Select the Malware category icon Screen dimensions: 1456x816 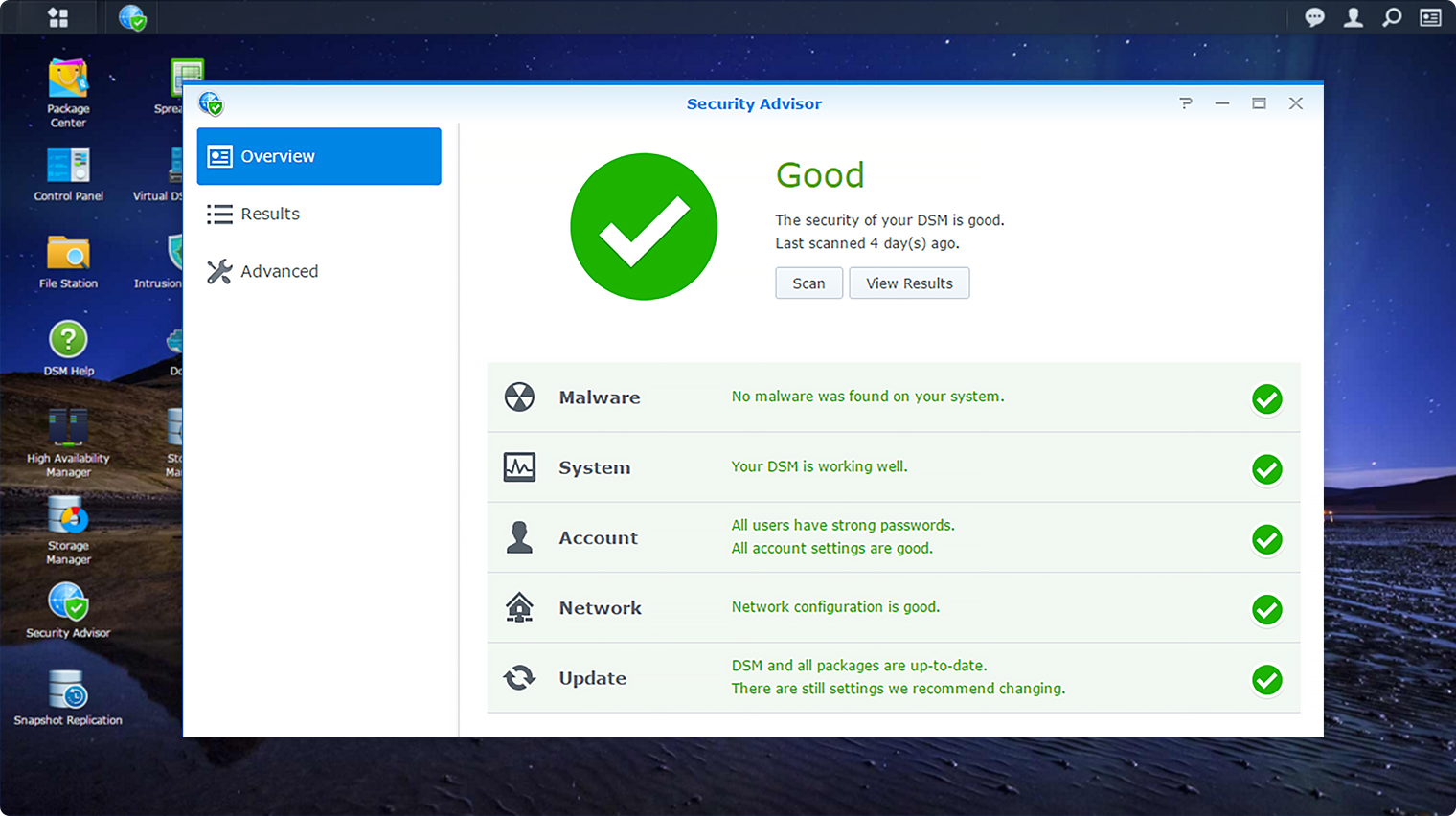coord(519,397)
